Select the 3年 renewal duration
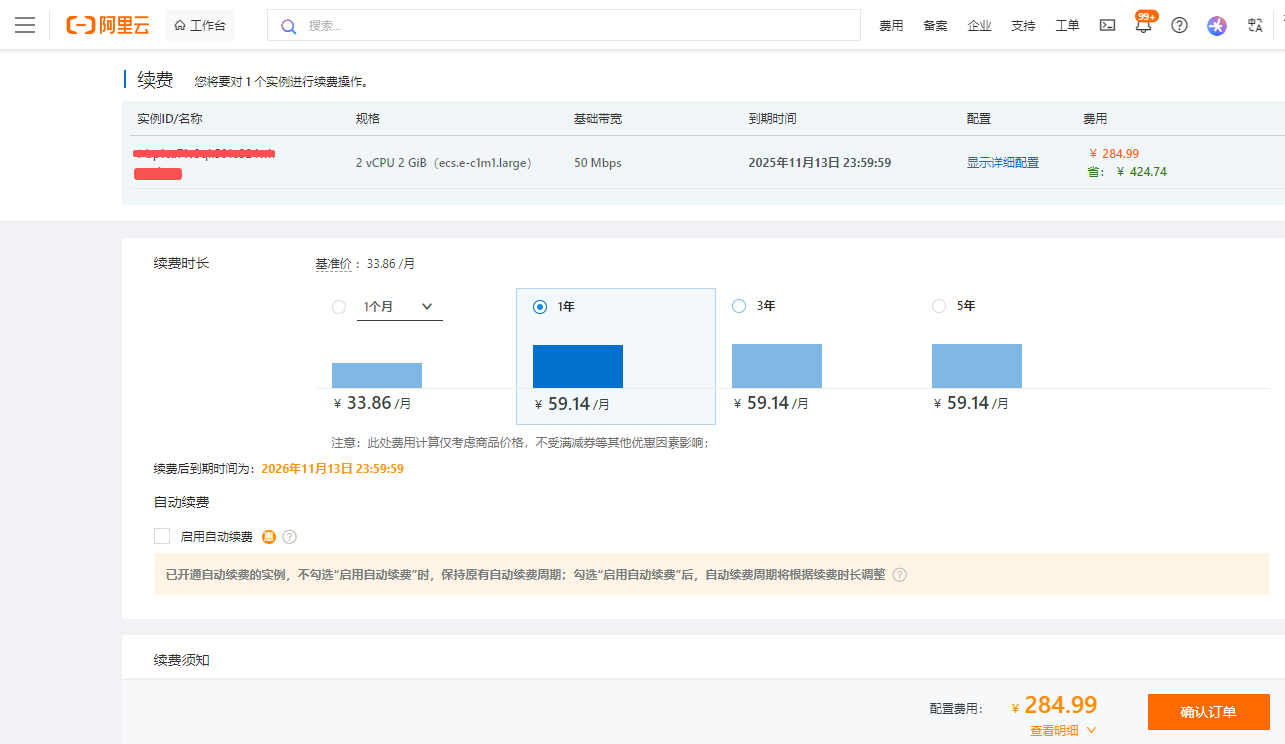 pyautogui.click(x=739, y=306)
